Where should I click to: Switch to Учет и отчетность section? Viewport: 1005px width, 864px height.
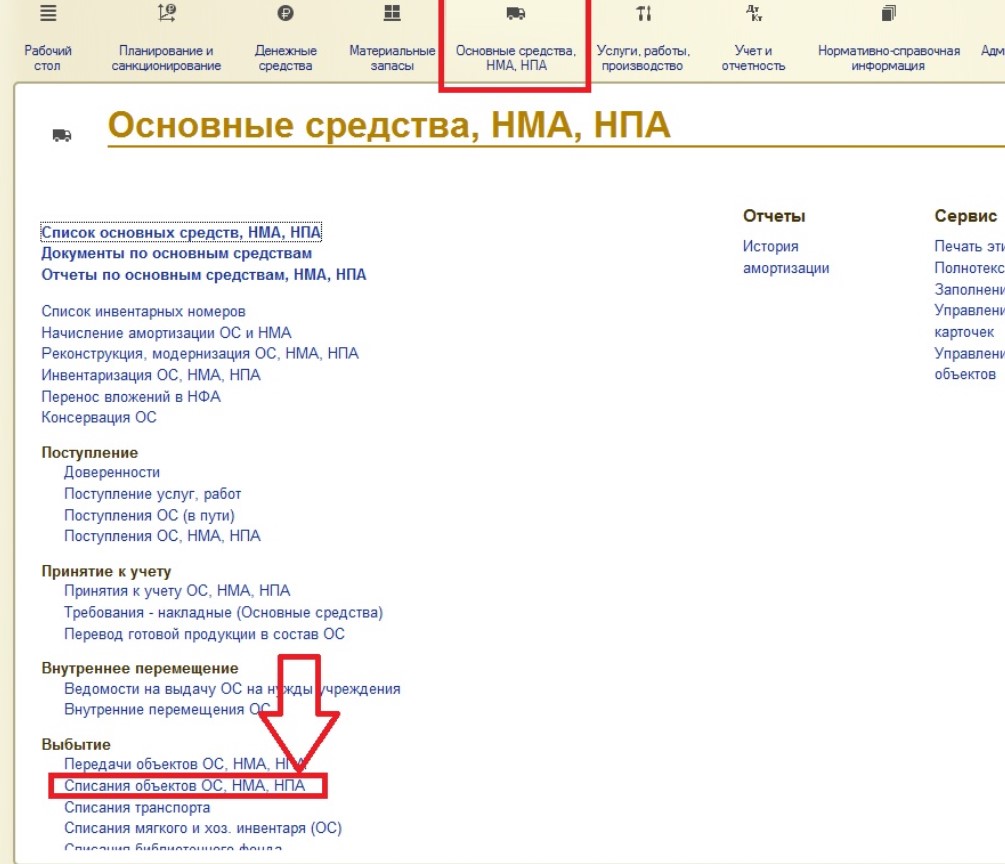pyautogui.click(x=753, y=58)
